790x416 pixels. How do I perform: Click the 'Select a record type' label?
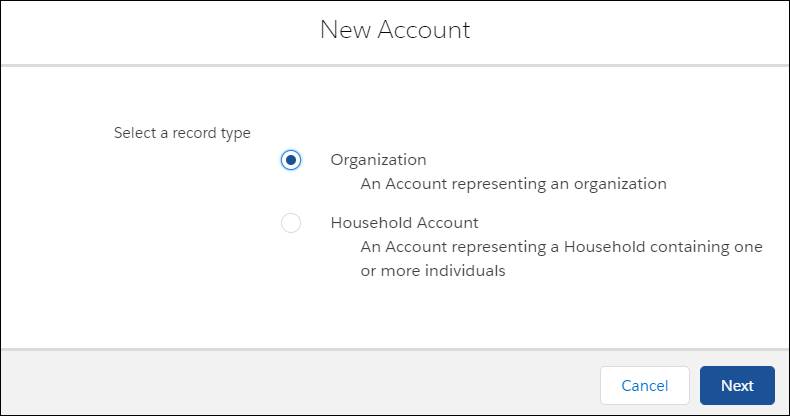(182, 133)
